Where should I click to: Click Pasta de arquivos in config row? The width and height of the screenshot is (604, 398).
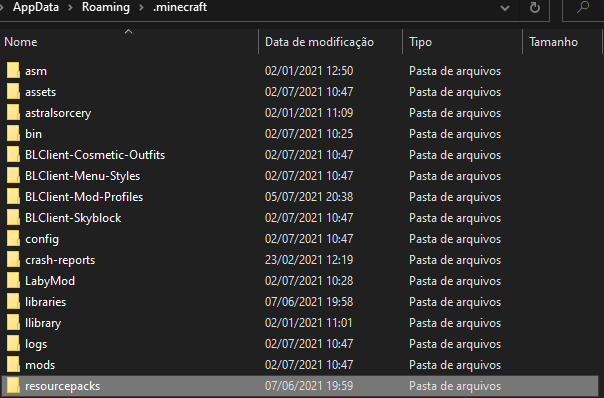tap(455, 239)
